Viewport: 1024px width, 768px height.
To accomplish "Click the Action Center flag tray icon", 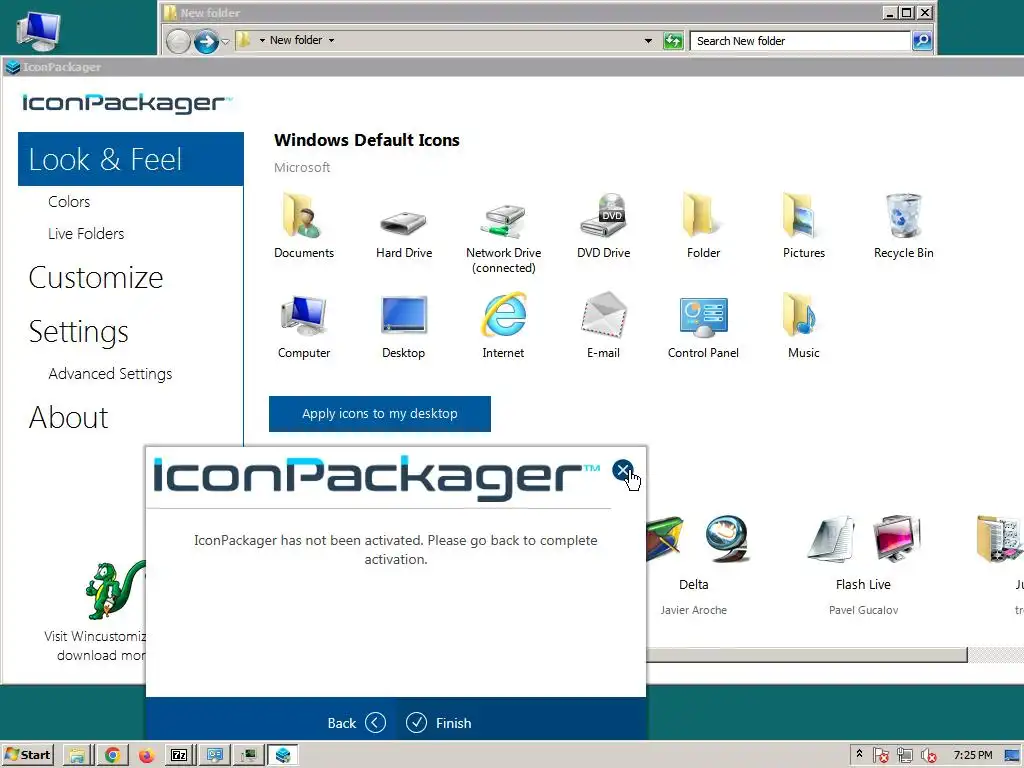I will point(880,755).
